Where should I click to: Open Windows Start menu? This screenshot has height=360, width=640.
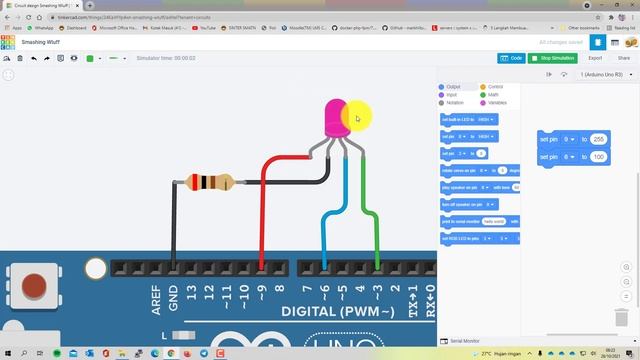7,353
